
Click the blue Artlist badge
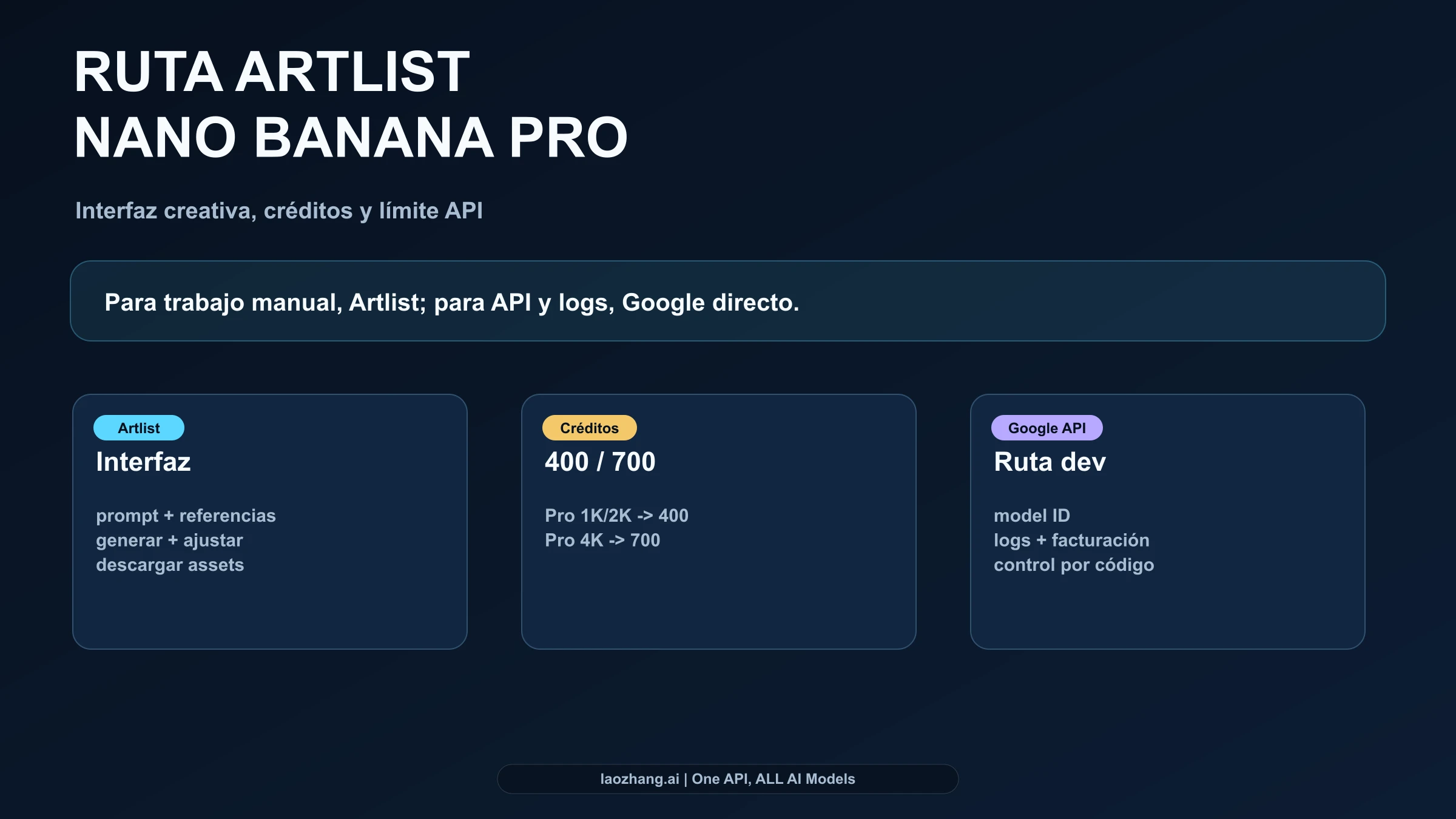tap(139, 428)
